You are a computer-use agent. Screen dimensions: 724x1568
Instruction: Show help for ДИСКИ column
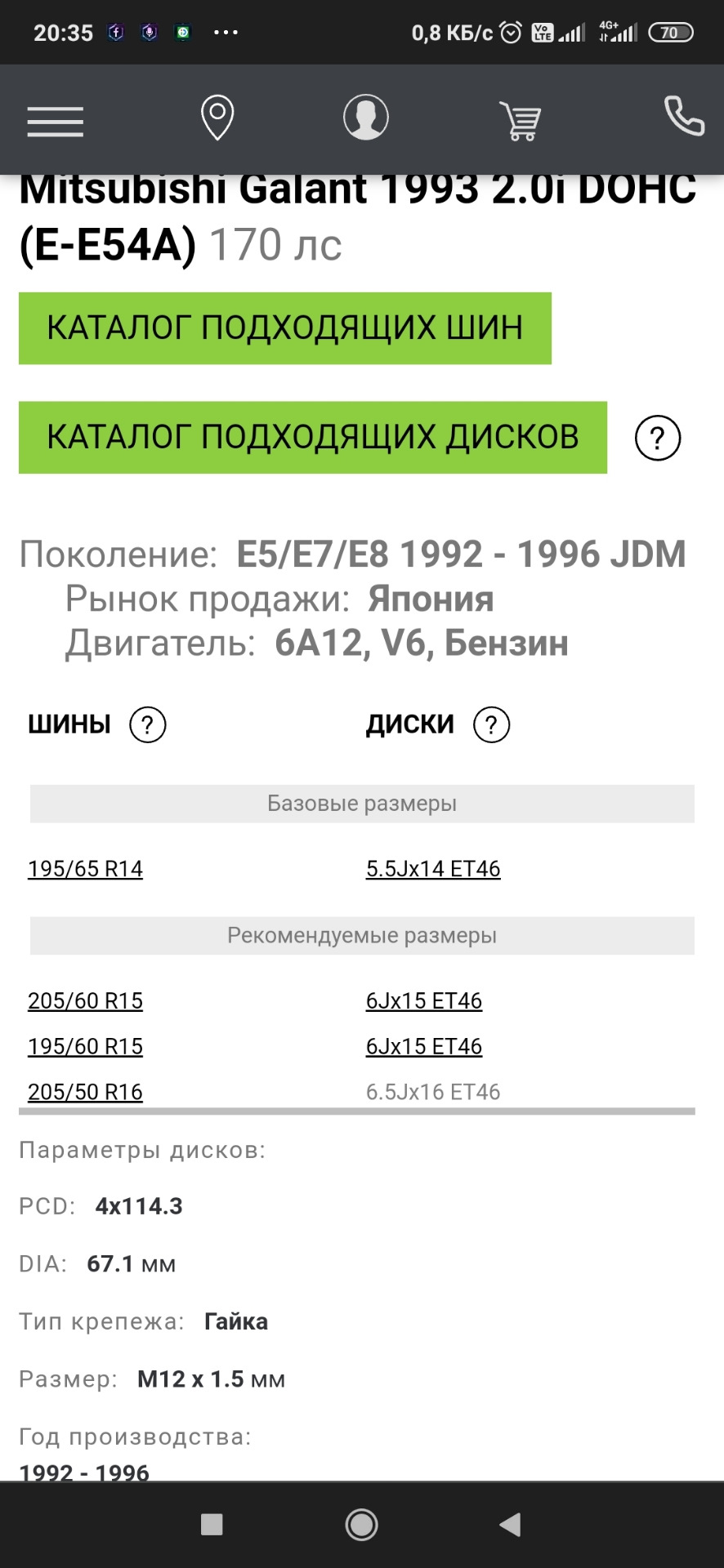point(491,724)
